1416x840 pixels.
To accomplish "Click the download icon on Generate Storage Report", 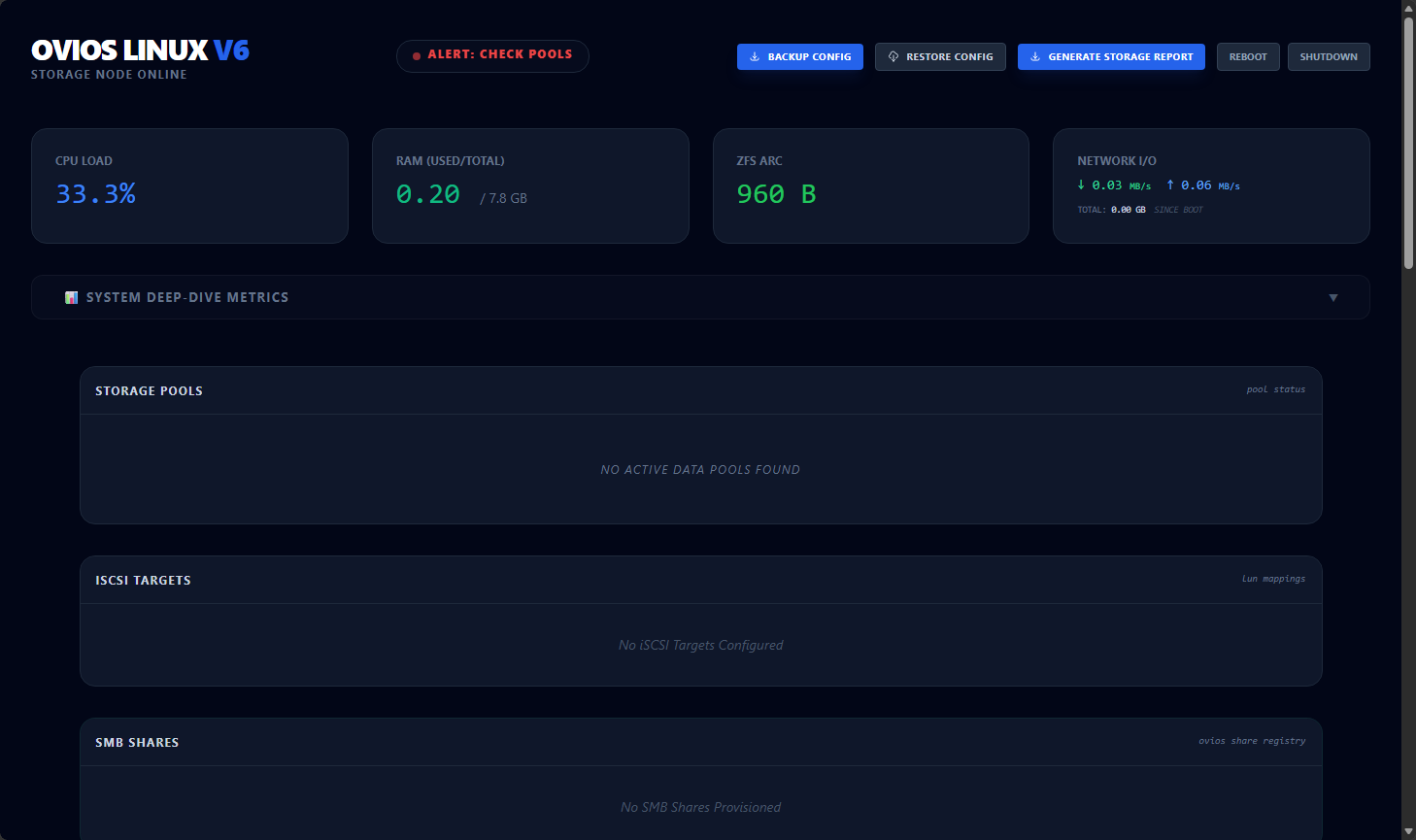I will click(1035, 56).
